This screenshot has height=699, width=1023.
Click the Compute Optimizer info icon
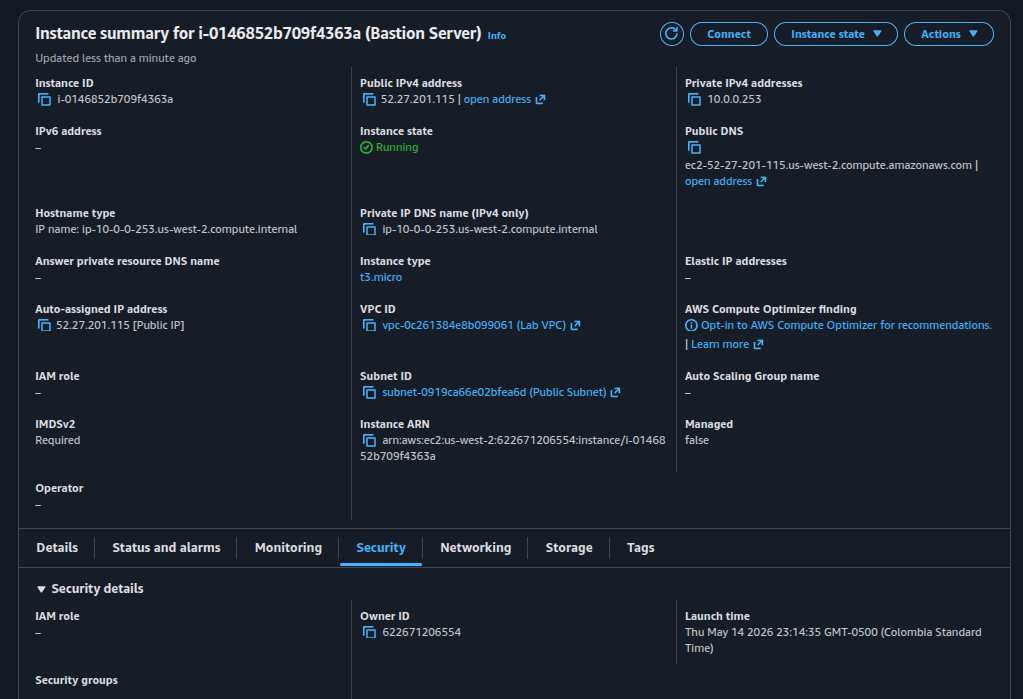[691, 325]
